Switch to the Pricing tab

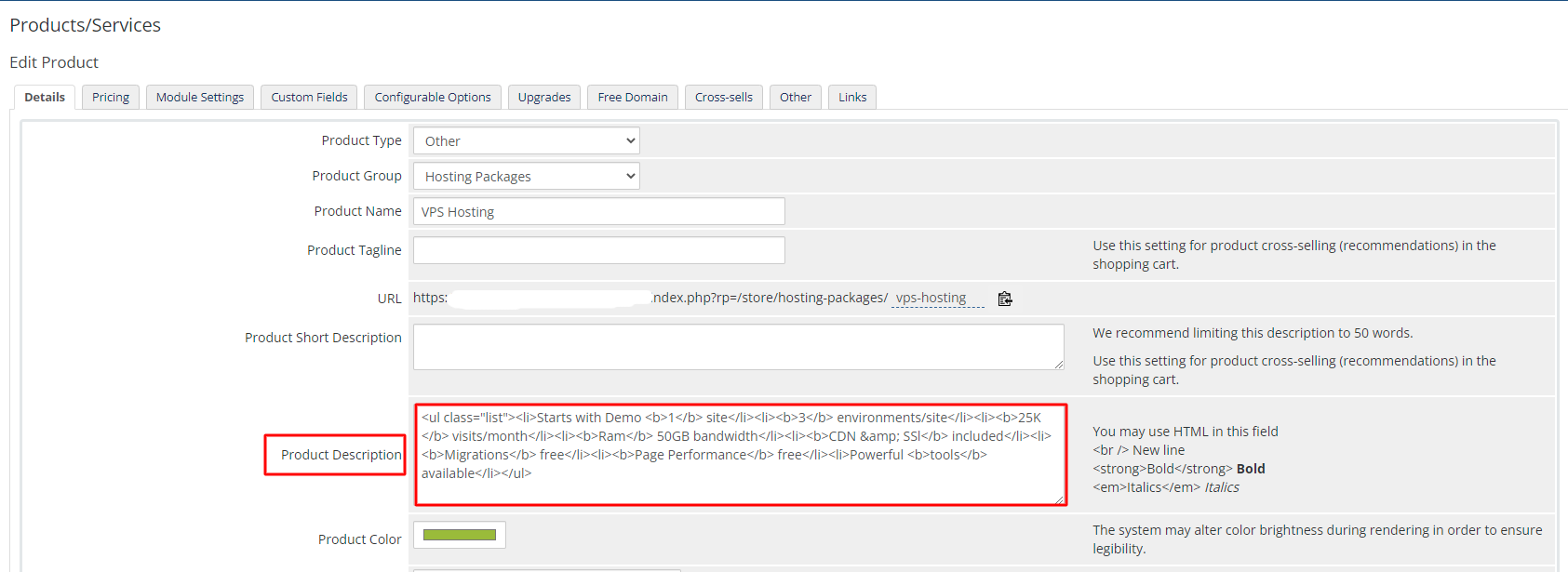[111, 98]
